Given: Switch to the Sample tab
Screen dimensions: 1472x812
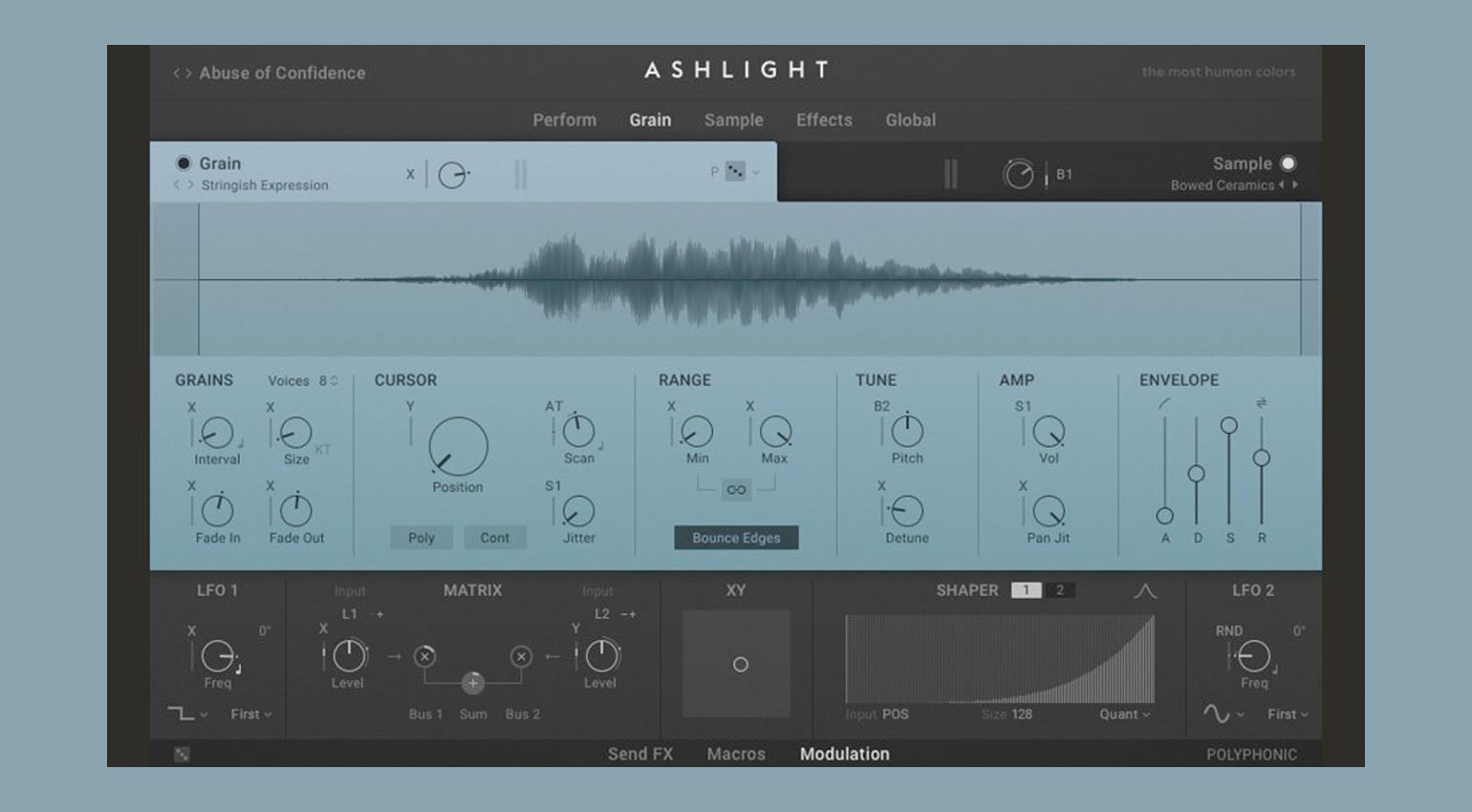Looking at the screenshot, I should coord(733,119).
